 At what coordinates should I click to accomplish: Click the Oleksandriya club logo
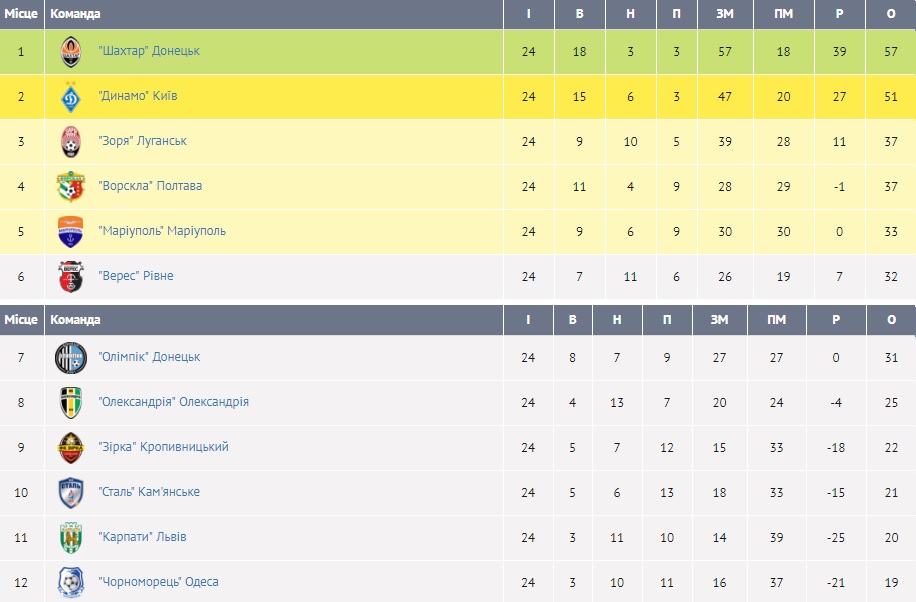tap(70, 402)
